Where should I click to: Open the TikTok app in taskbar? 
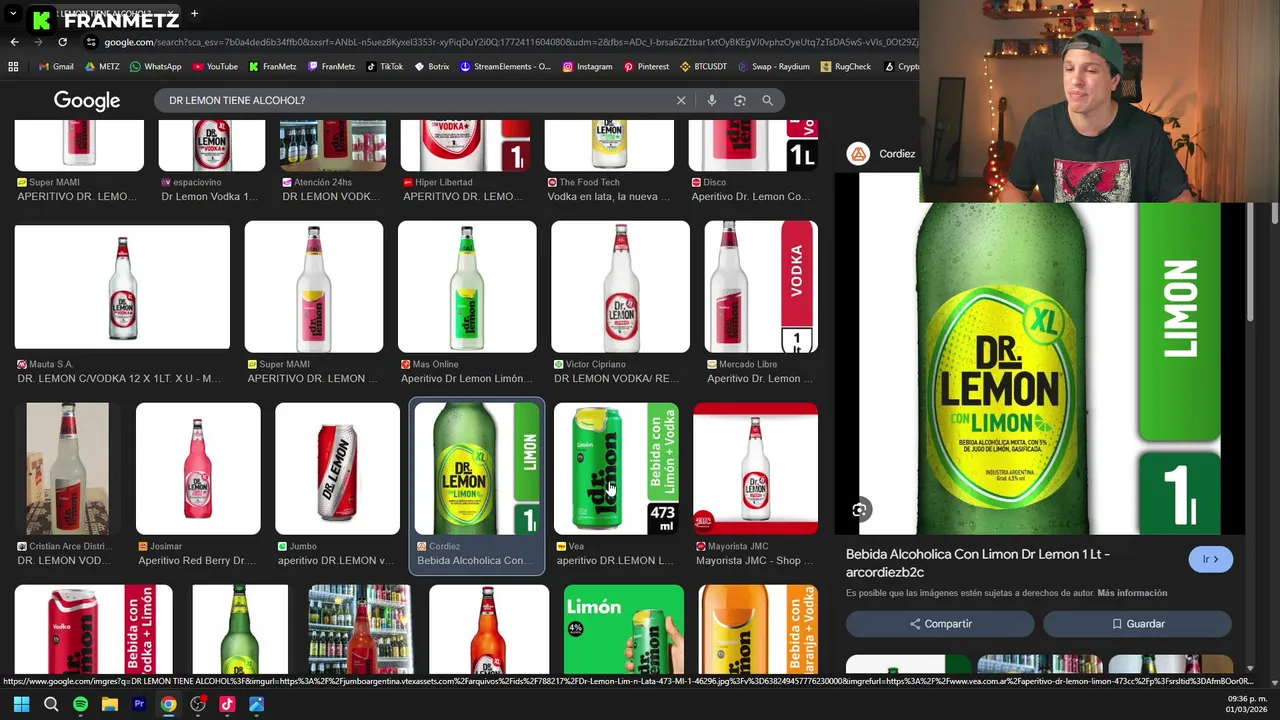pos(227,704)
